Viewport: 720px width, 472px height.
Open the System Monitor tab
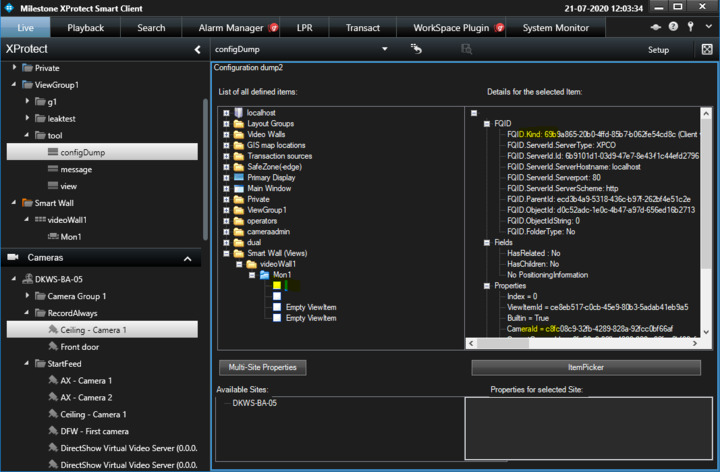555,28
